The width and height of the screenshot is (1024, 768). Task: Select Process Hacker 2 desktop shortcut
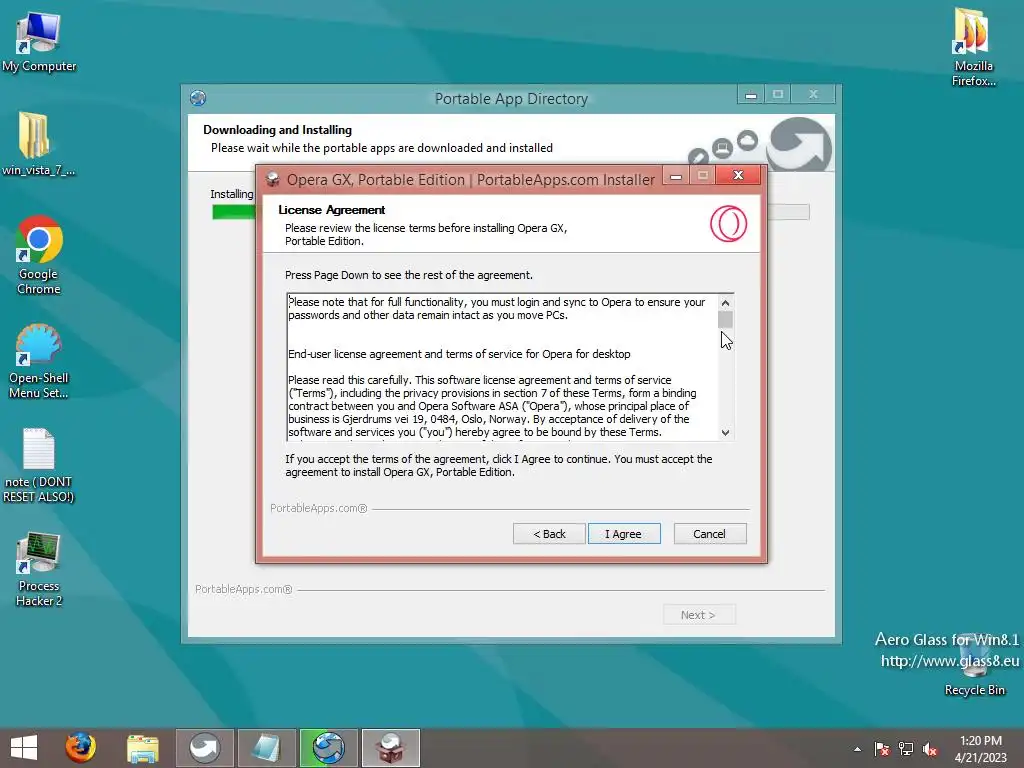[x=39, y=569]
